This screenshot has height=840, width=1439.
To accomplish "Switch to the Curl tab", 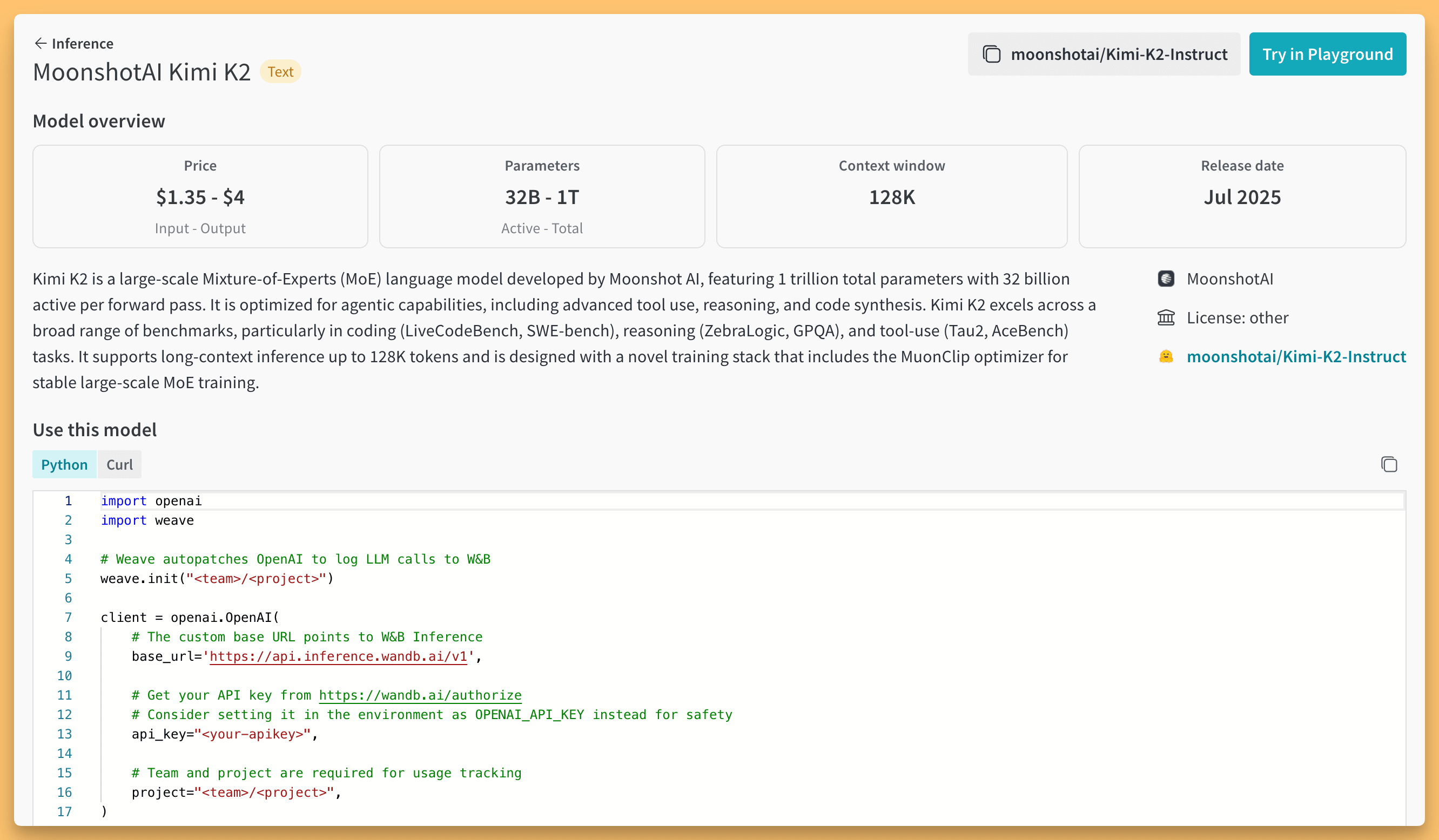I will [x=119, y=464].
